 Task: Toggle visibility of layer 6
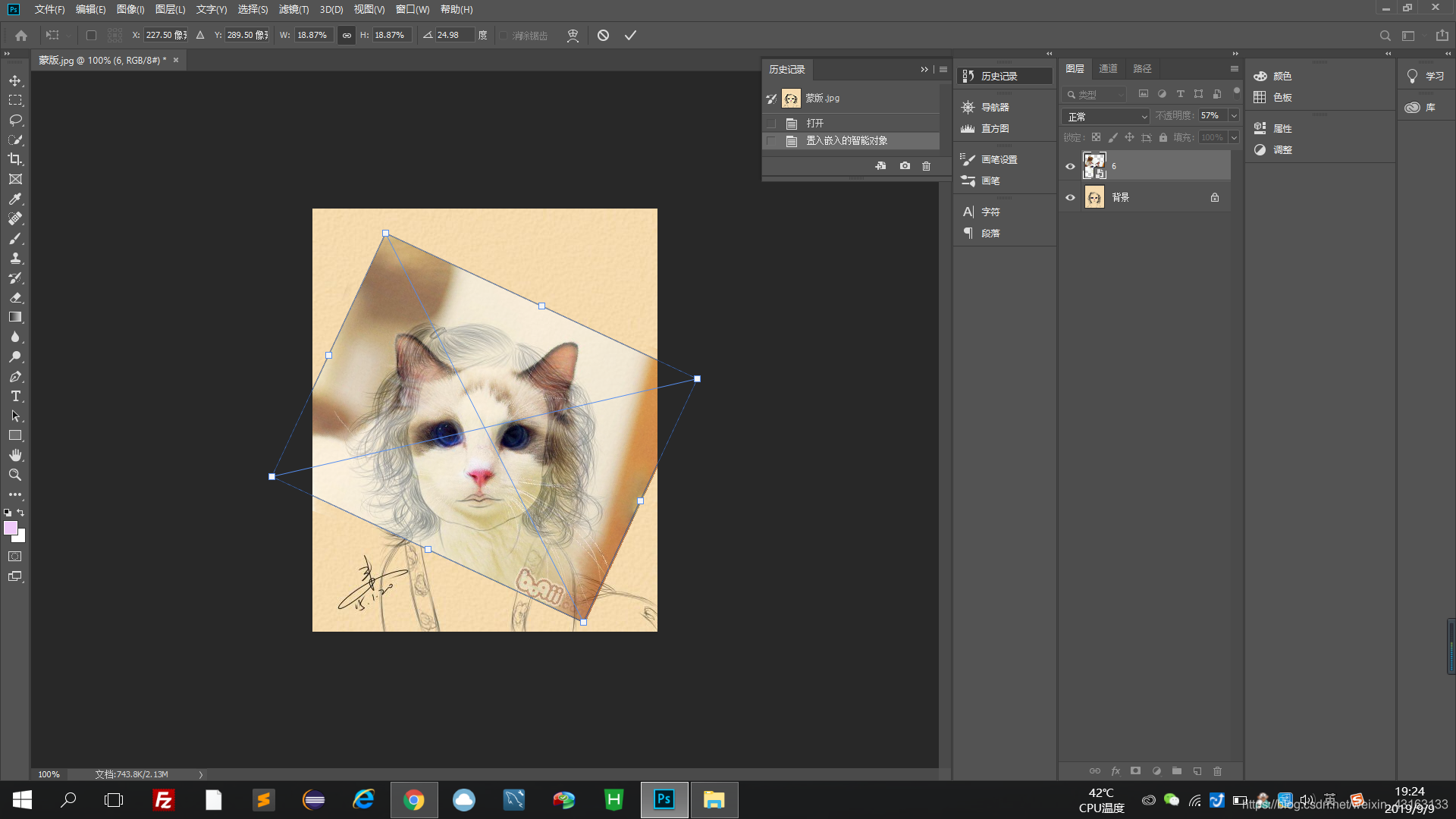point(1070,166)
